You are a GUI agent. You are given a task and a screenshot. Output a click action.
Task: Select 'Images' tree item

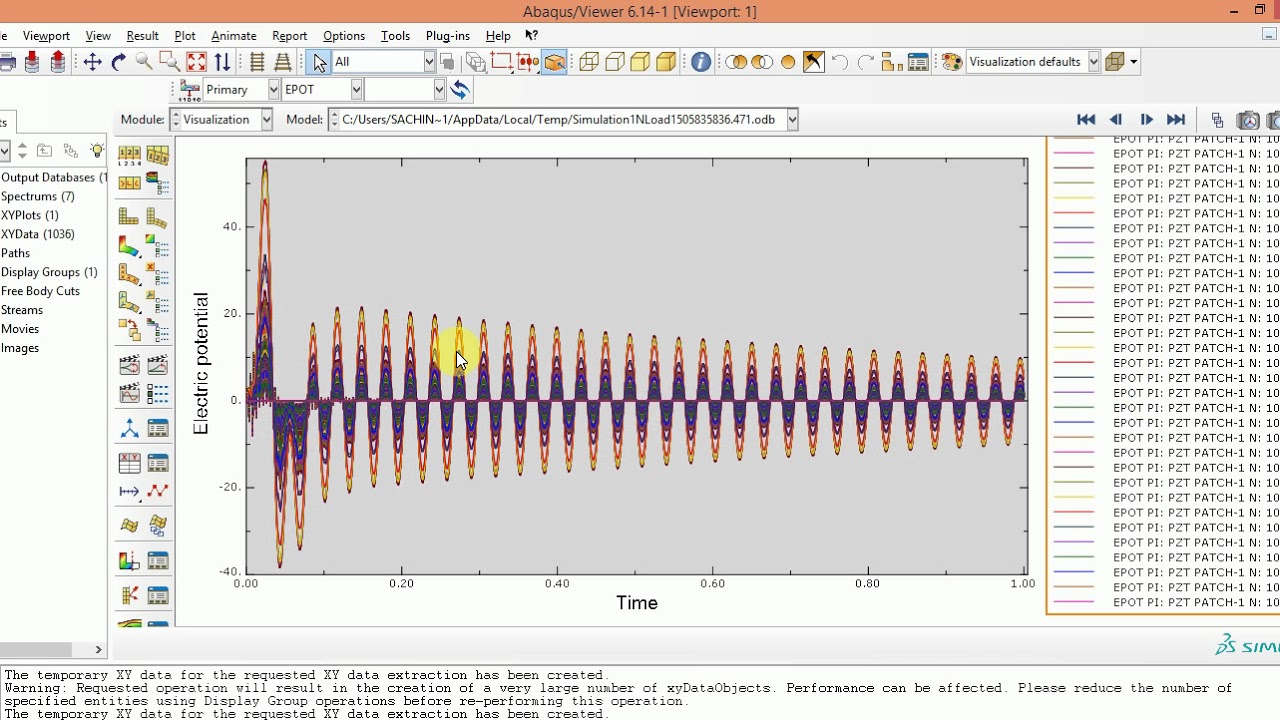pyautogui.click(x=20, y=348)
